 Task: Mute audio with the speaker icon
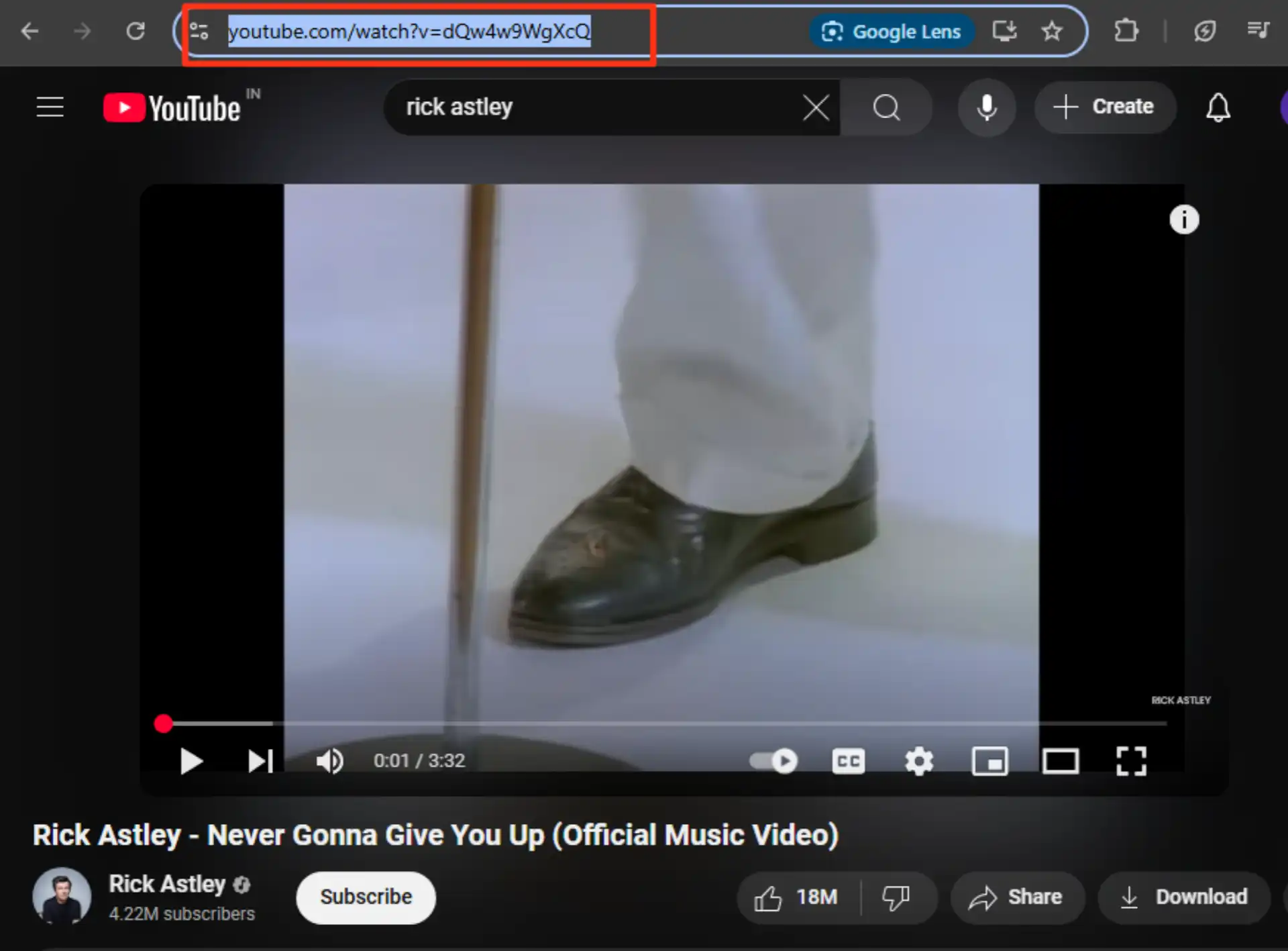click(x=329, y=761)
